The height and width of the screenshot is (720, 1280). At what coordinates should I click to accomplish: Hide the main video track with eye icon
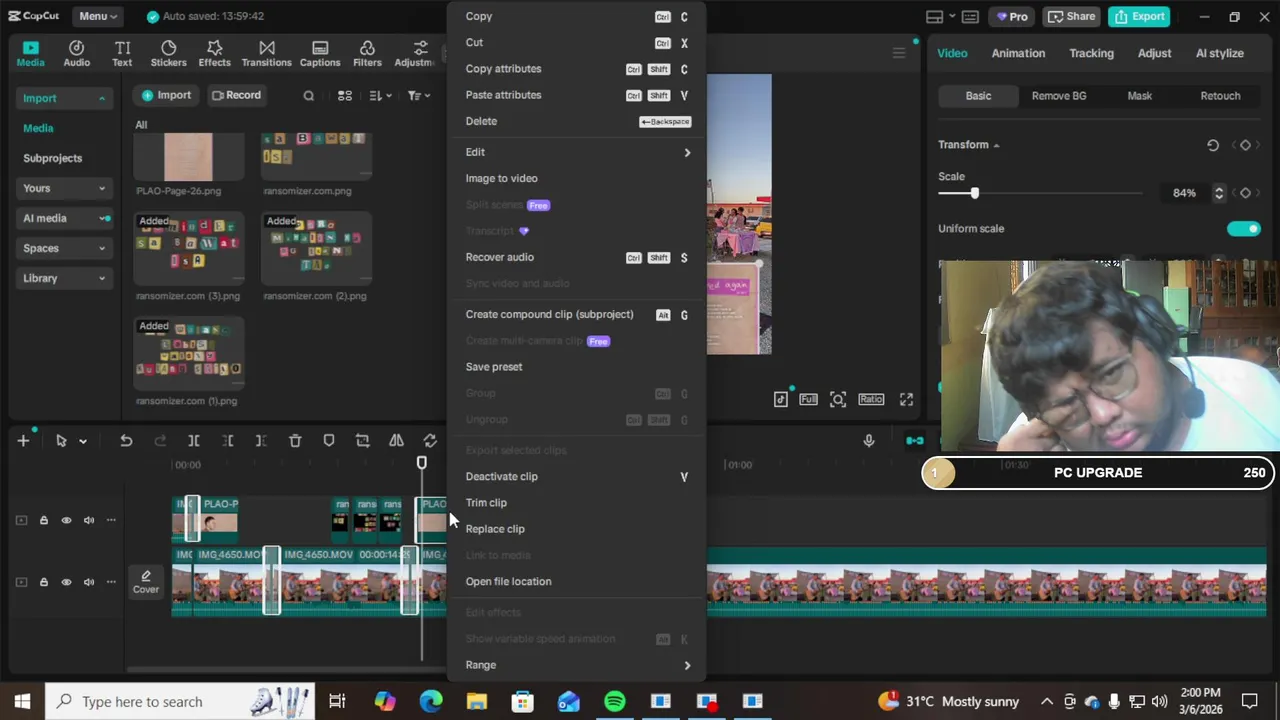66,582
